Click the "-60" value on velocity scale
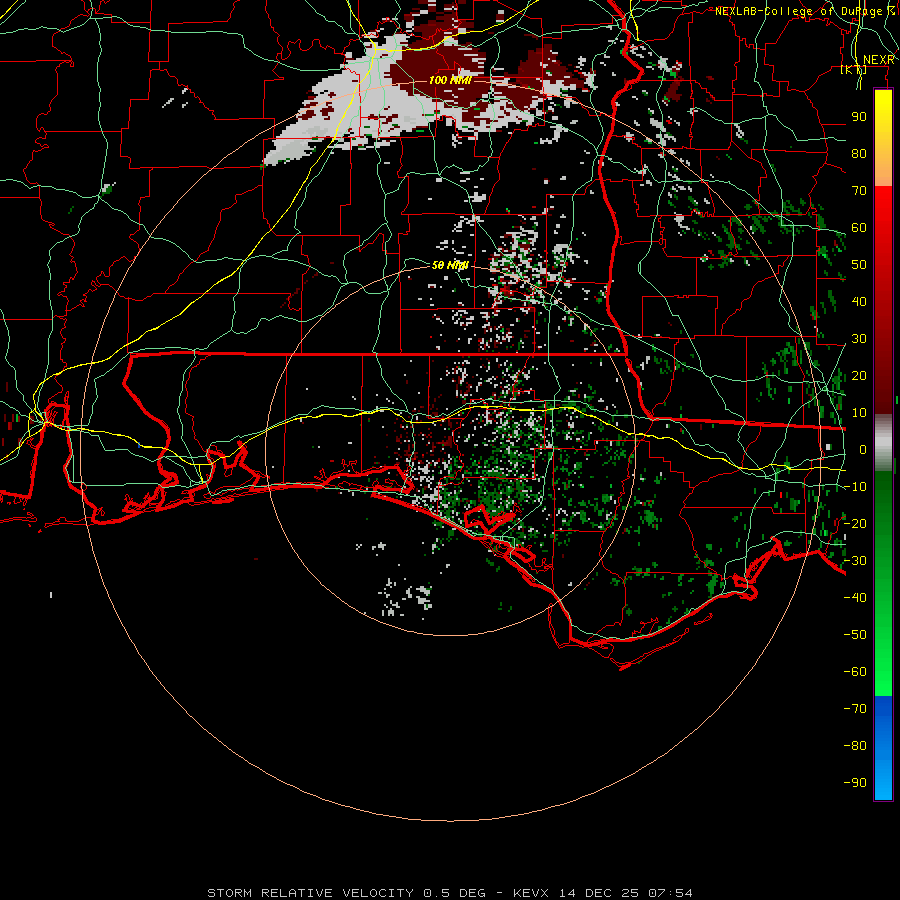The height and width of the screenshot is (900, 900). point(855,672)
